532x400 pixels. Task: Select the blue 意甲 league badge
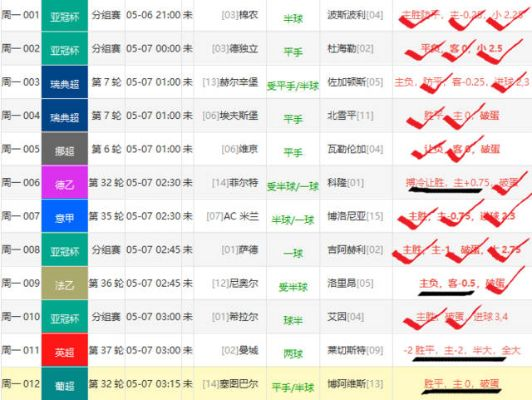tap(64, 216)
